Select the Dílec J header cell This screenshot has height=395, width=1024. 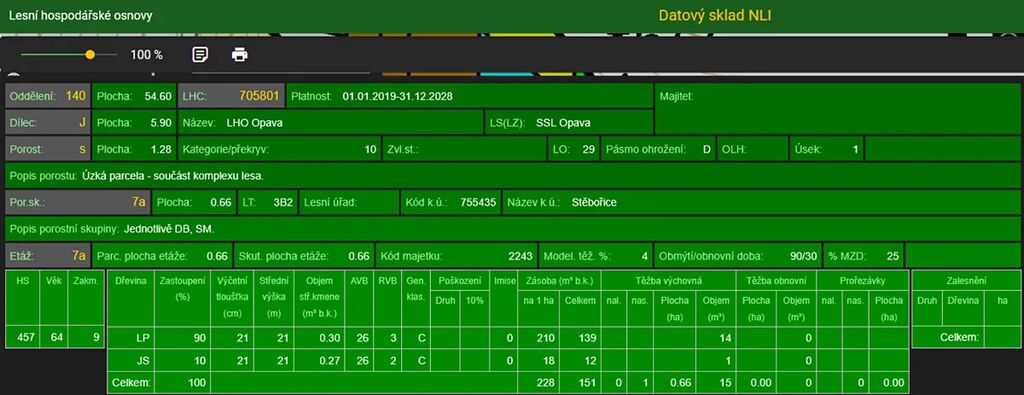pyautogui.click(x=48, y=122)
